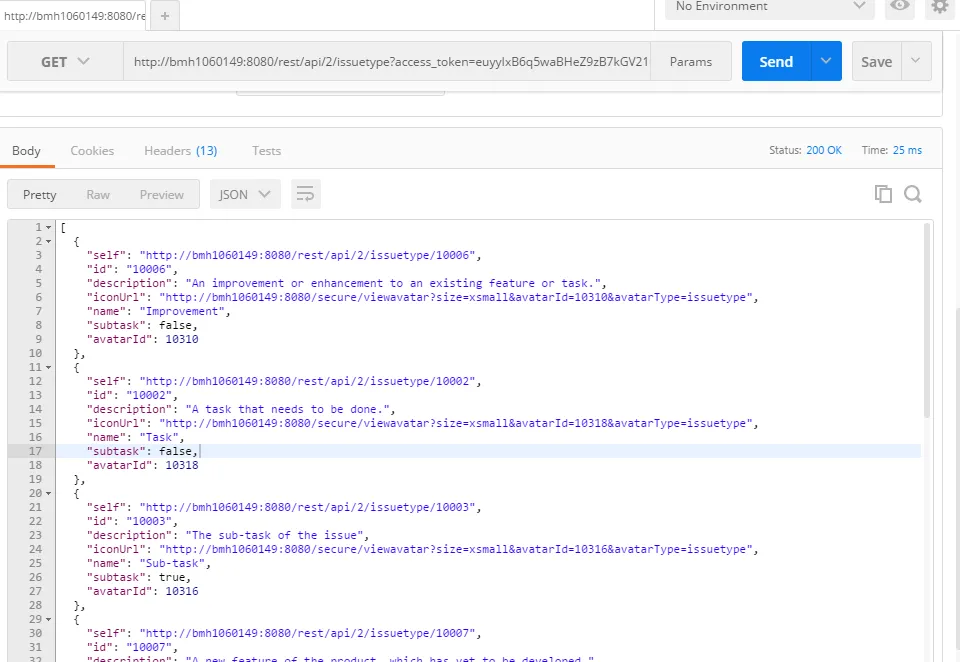
Task: Switch to the Cookies tab
Action: 92,151
